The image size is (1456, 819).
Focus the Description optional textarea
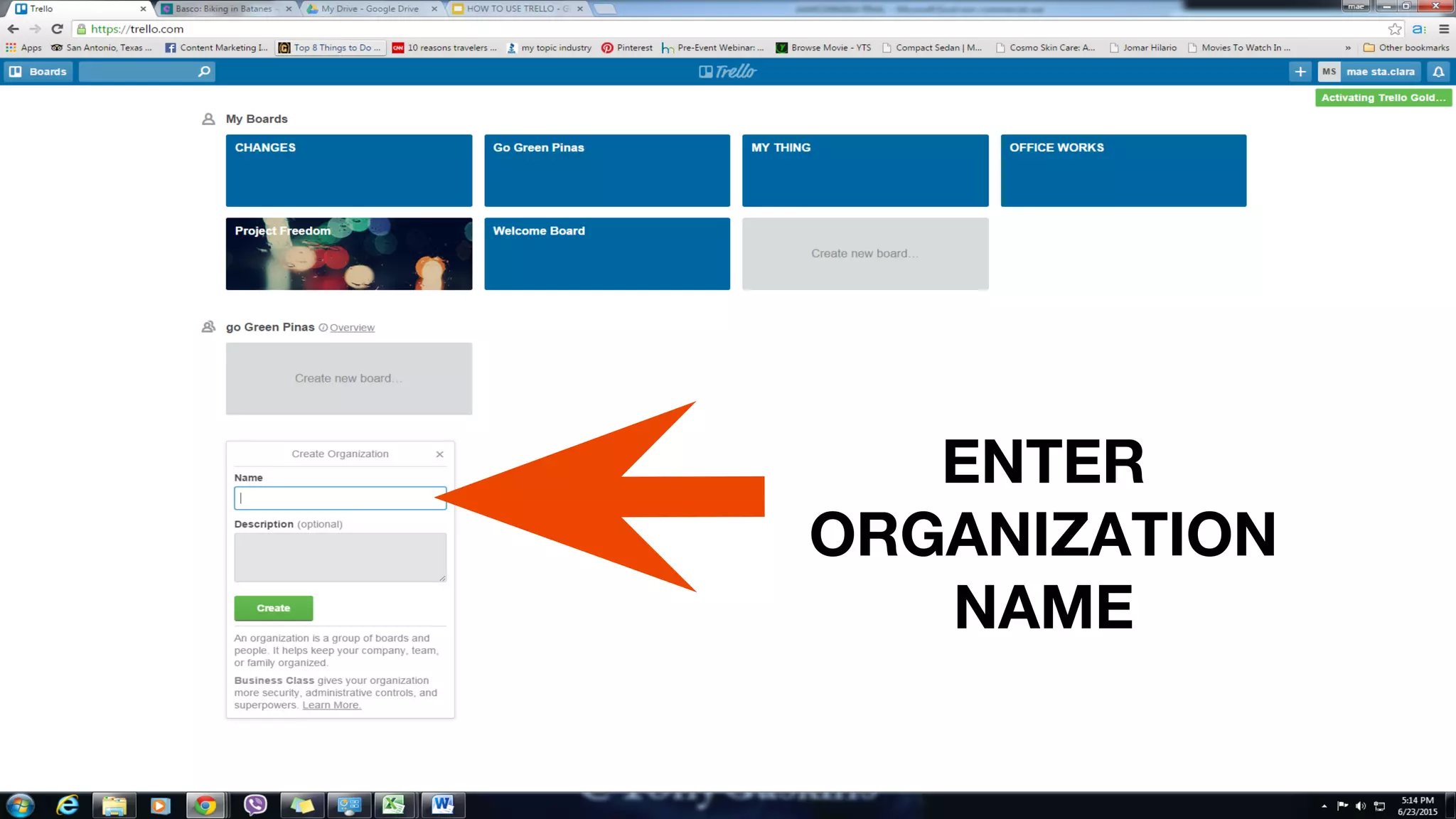(340, 557)
